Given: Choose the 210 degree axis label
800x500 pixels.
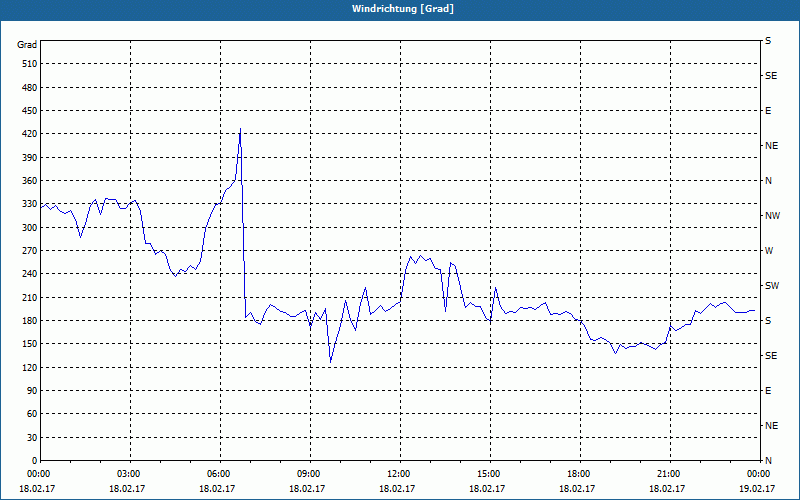Looking at the screenshot, I should (30, 297).
